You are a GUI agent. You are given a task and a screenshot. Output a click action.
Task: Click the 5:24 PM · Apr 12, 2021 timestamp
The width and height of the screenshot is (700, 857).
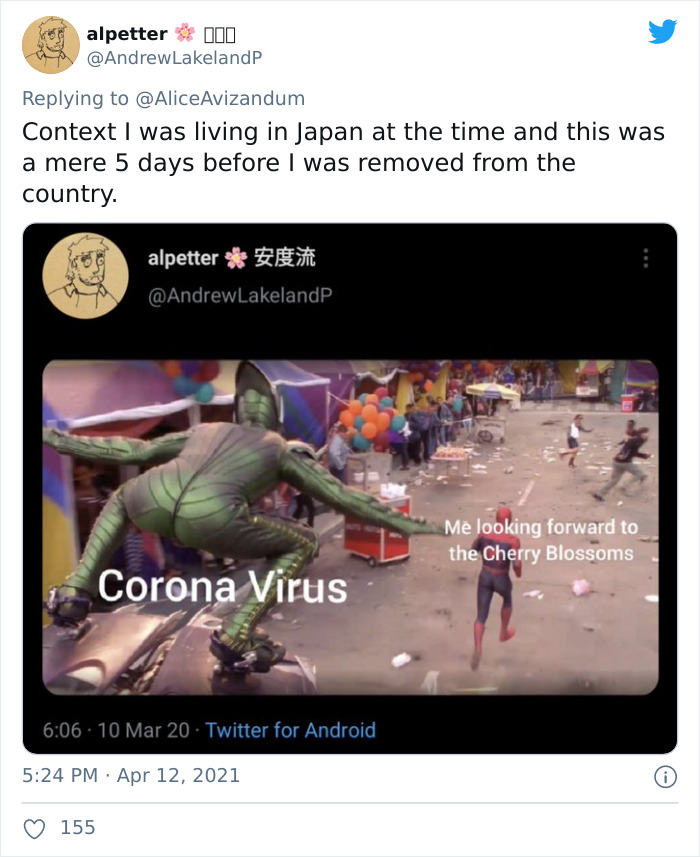(131, 776)
